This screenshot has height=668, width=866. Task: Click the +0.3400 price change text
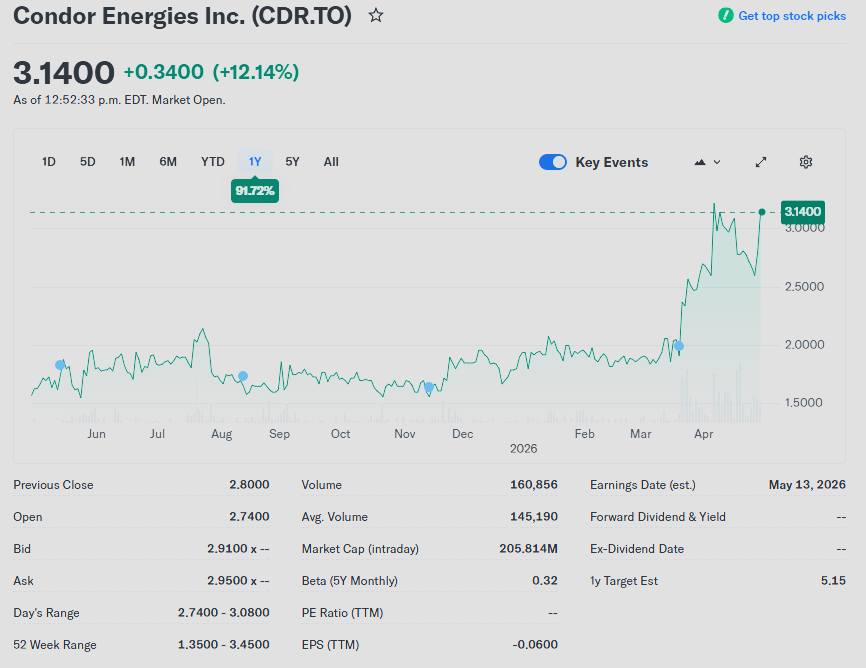[x=163, y=72]
